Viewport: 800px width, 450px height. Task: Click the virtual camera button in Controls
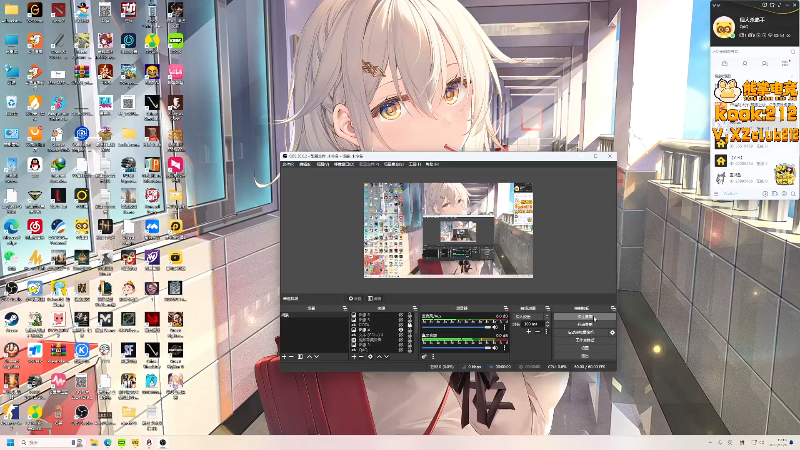tap(582, 332)
